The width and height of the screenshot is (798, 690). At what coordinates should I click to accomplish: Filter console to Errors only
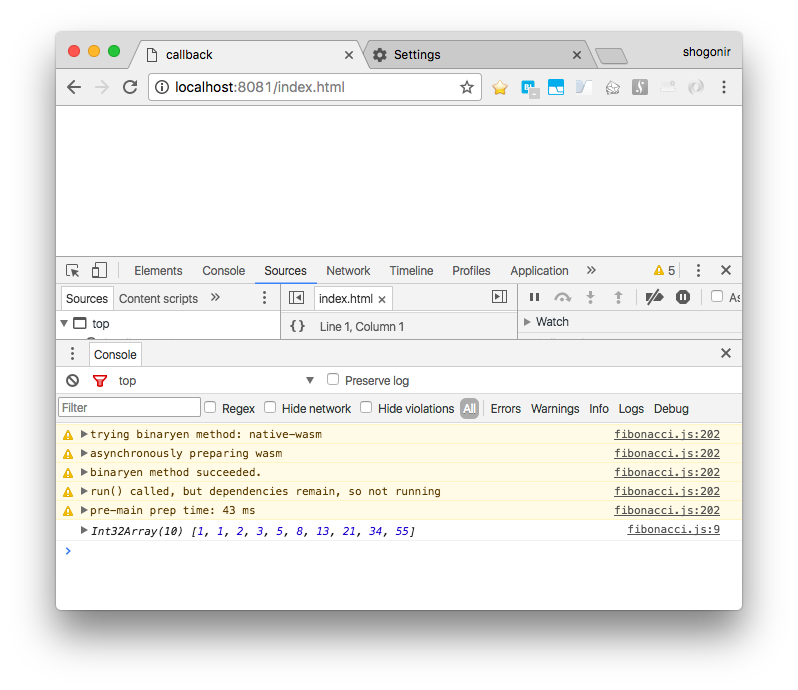[x=505, y=409]
